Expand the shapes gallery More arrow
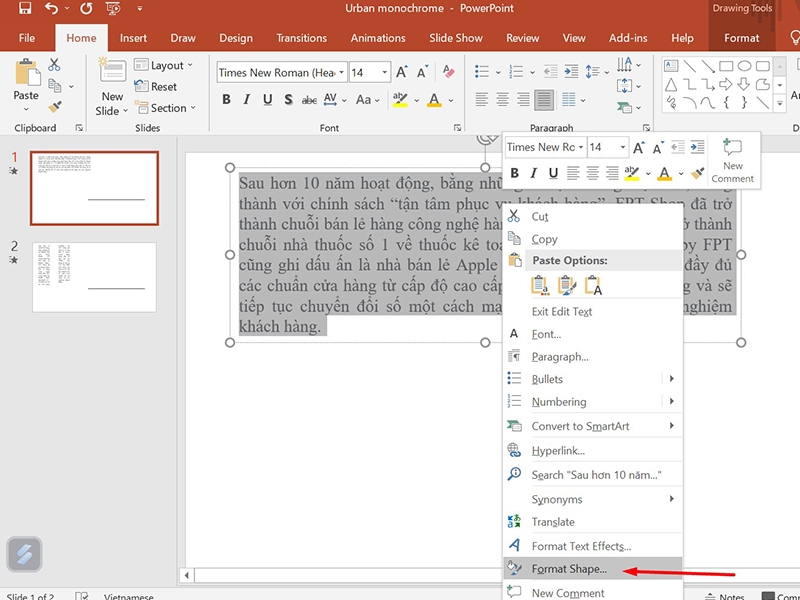800x600 pixels. click(780, 104)
